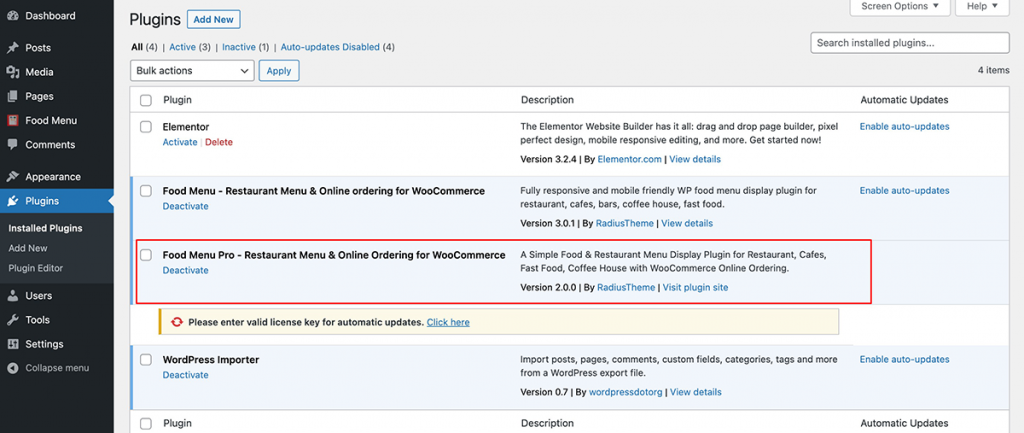Click the Add New button beside Plugins title

[x=214, y=19]
